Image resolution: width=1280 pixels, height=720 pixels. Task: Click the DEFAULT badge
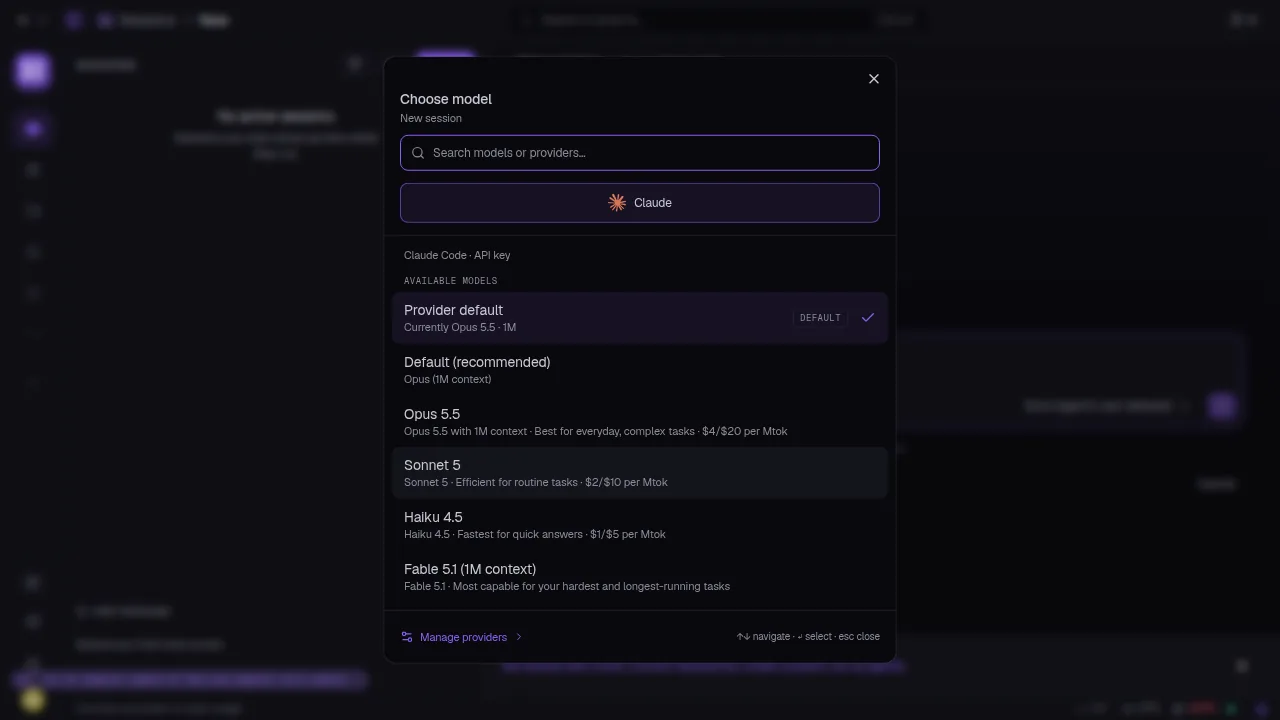[820, 318]
